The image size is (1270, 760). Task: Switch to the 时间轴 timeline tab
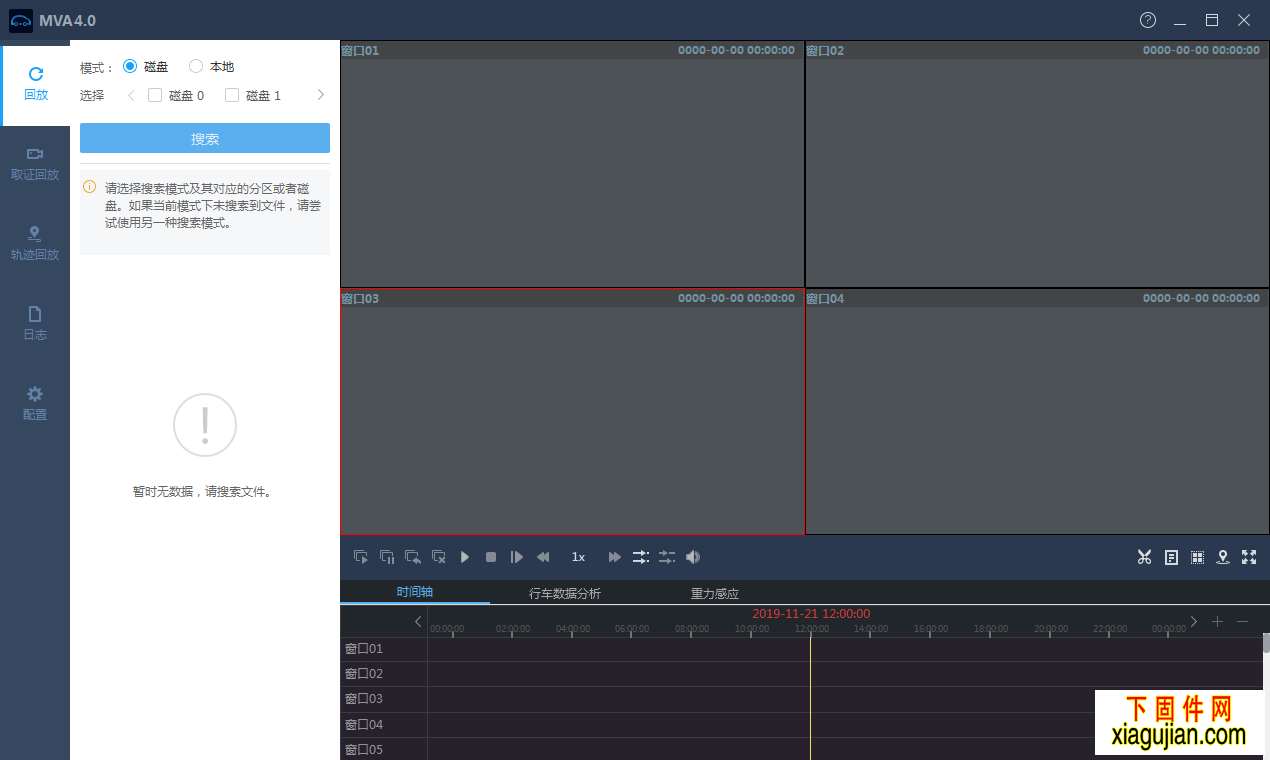pos(415,592)
